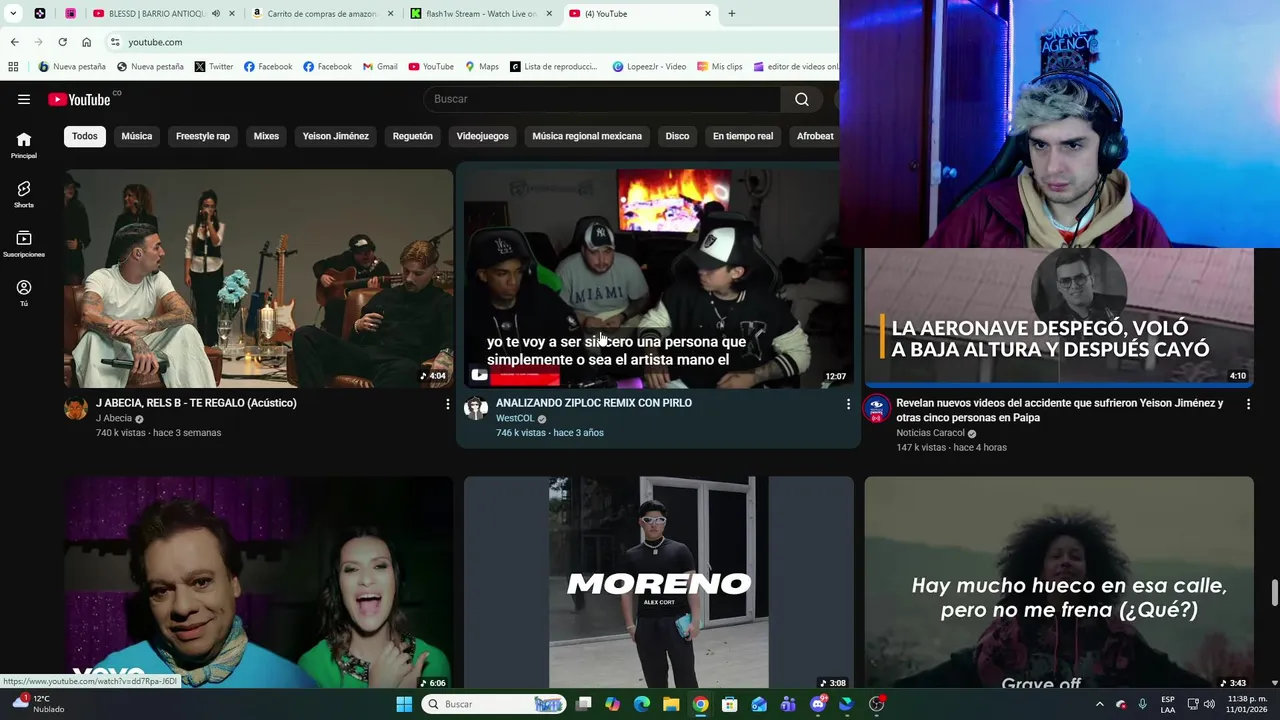Click the YouTube logo
Viewport: 1280px width, 720px height.
pyautogui.click(x=80, y=99)
